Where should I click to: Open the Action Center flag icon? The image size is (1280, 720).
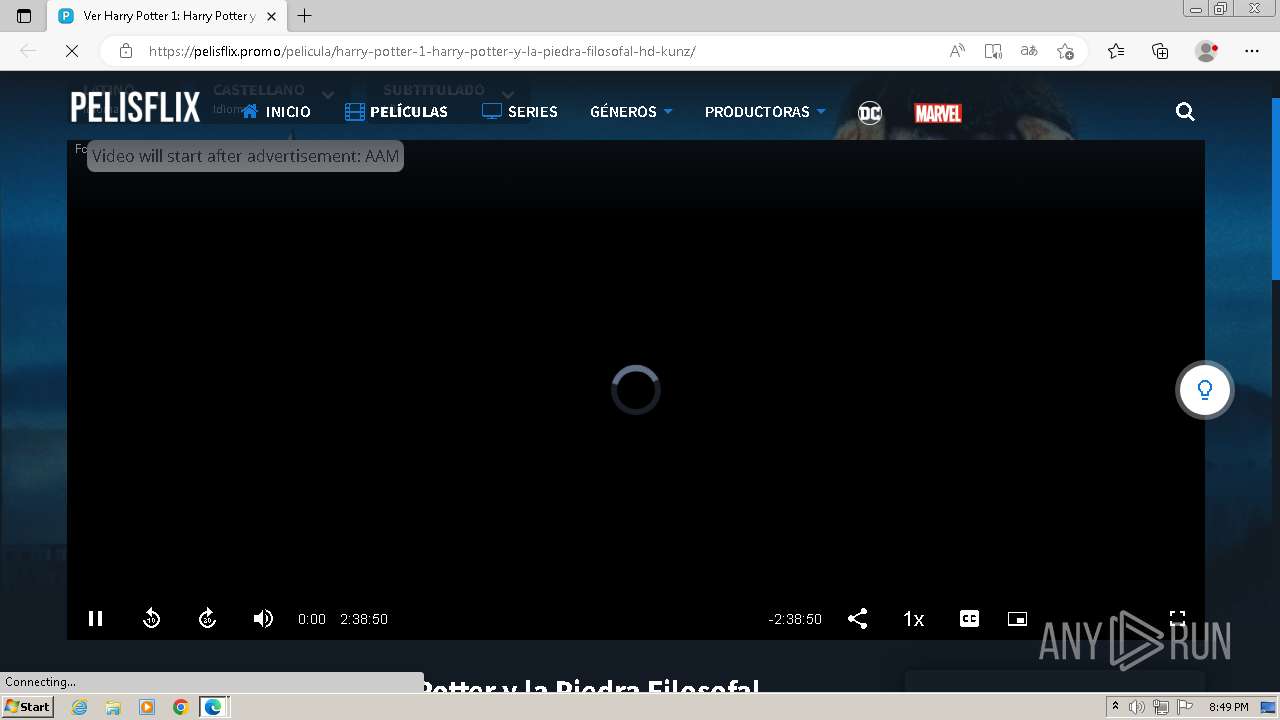(x=1185, y=707)
